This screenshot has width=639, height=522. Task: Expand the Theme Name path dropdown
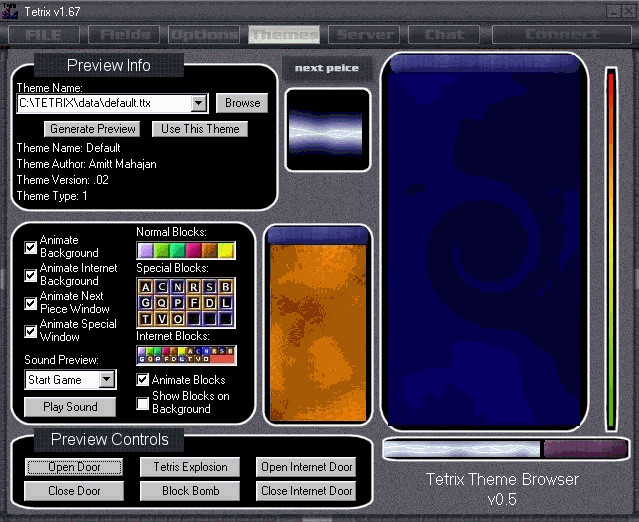198,103
